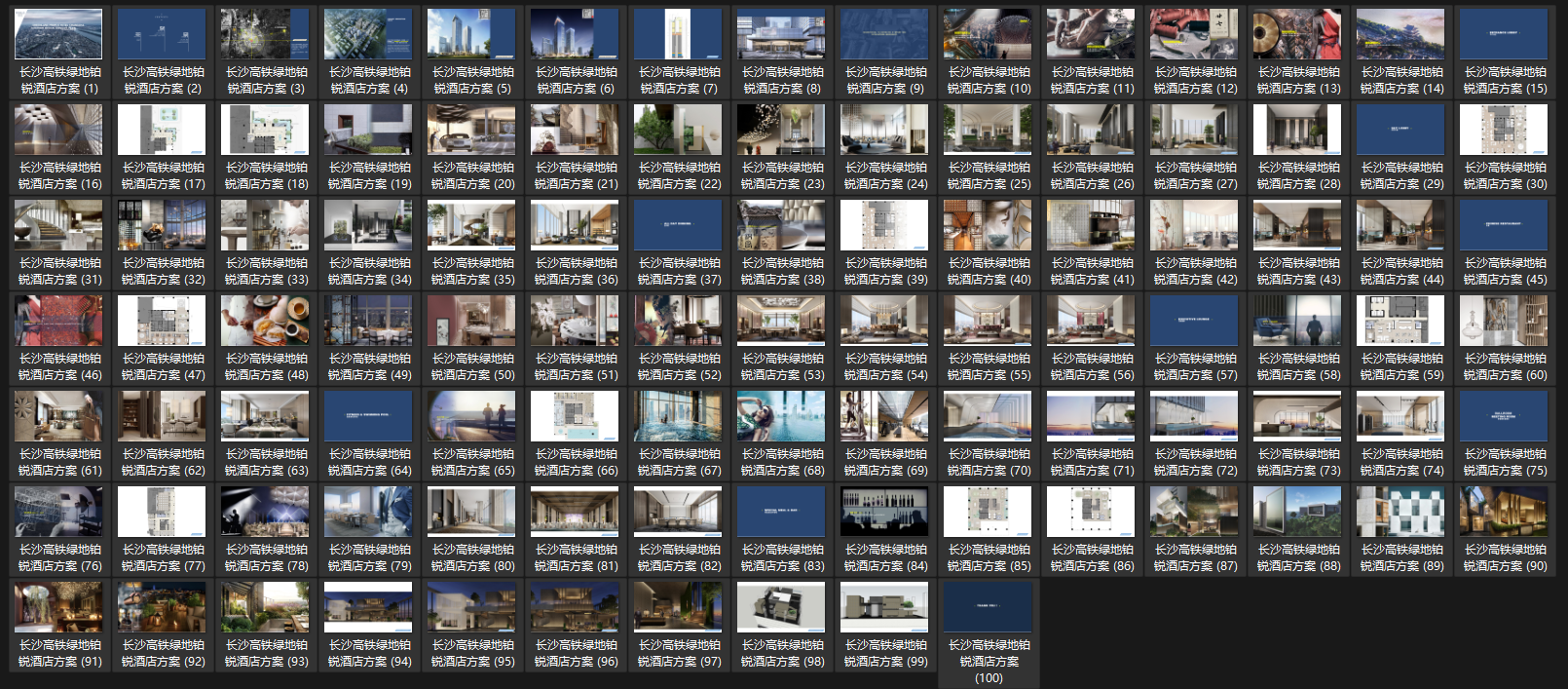Viewport: 1568px width, 689px height.
Task: Select the blue title slide numbered (29)
Action: (x=1401, y=131)
